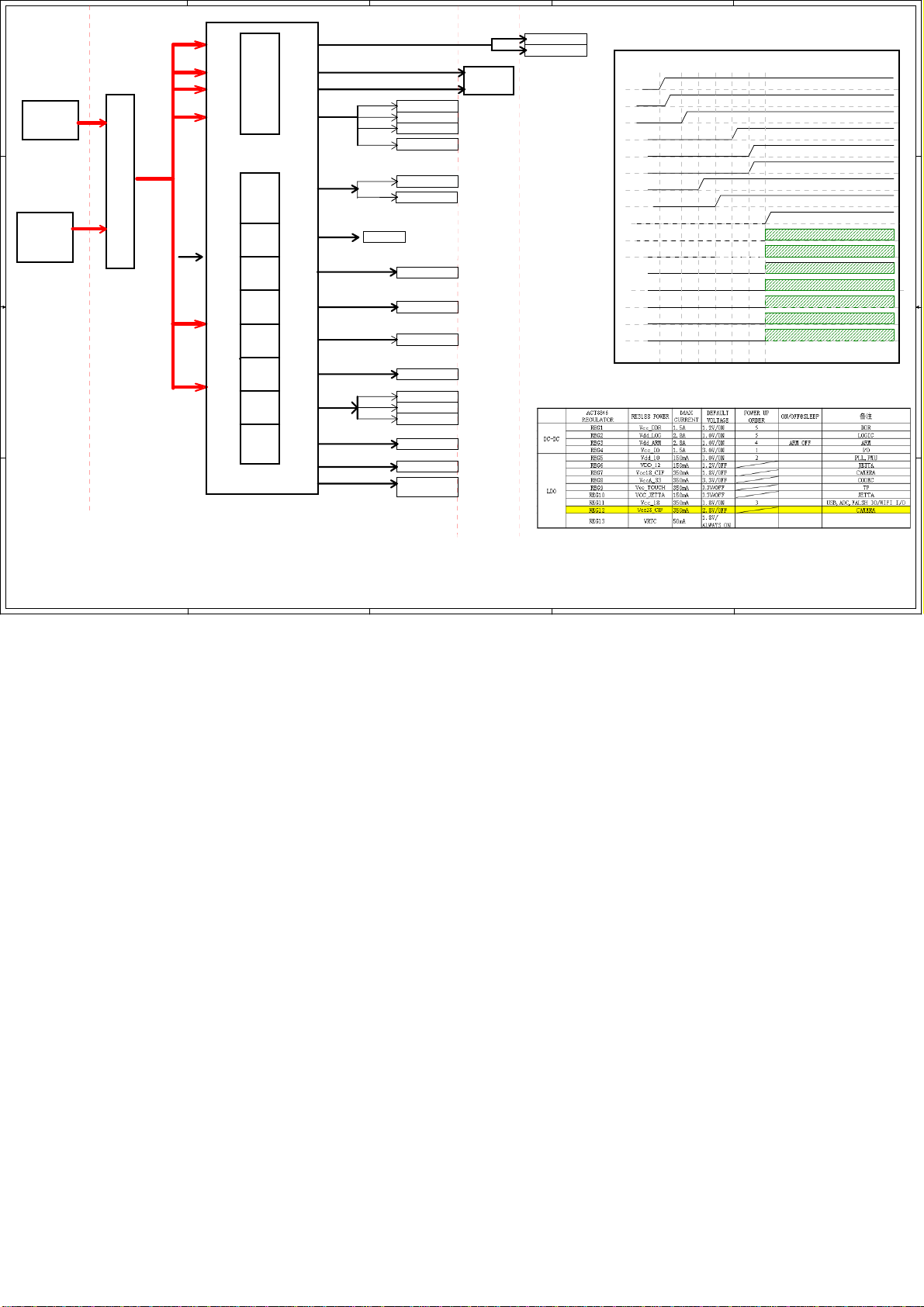Click the VRTC cell in the last row
Image resolution: width=924 pixels, height=1307 pixels.
[649, 521]
